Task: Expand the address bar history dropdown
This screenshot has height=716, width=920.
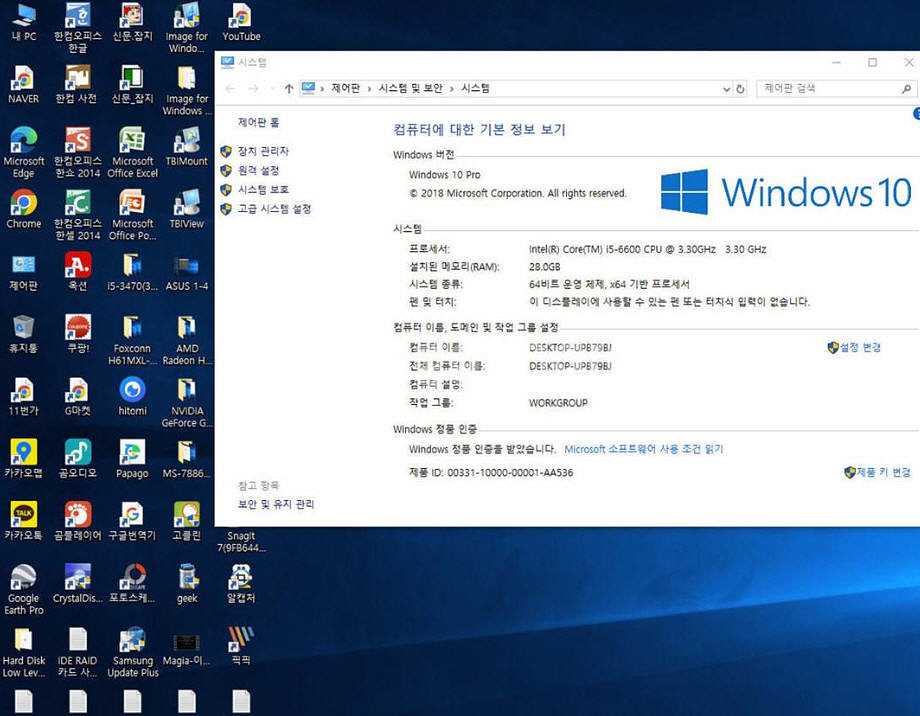Action: tap(726, 89)
